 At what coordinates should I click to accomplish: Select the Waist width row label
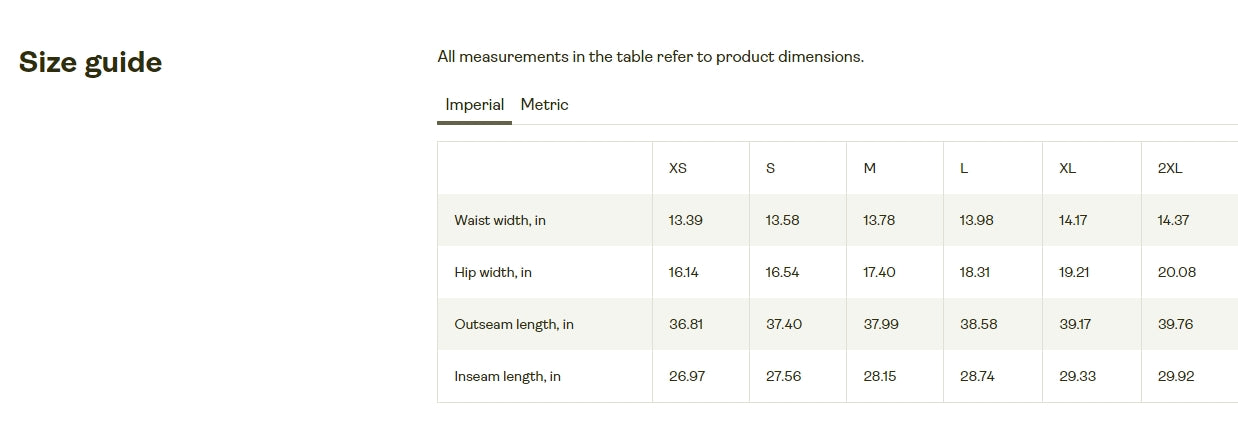(500, 220)
